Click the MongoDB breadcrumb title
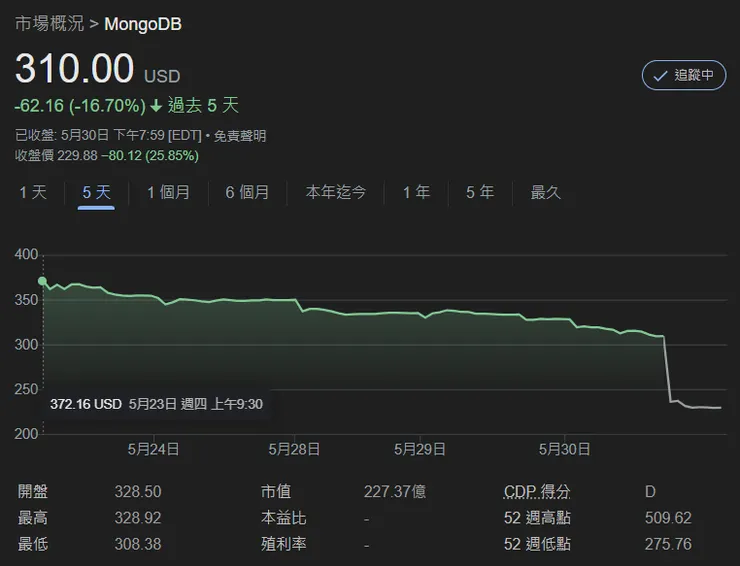740x566 pixels. 143,24
